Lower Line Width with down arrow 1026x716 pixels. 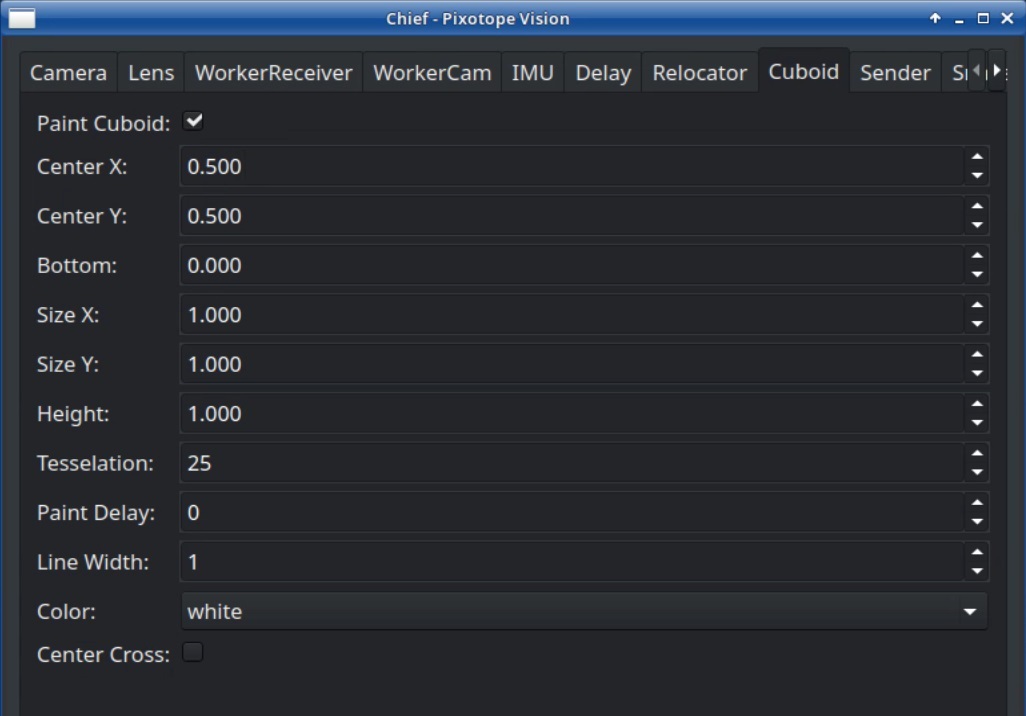pos(977,571)
